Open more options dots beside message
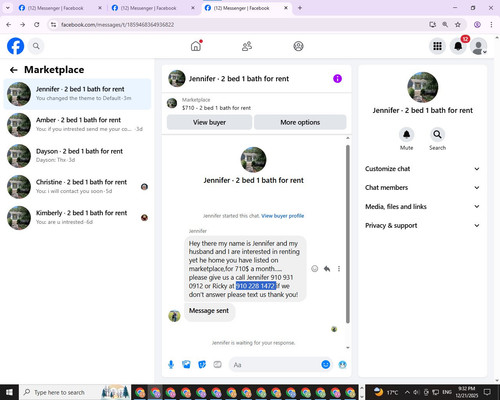The image size is (500, 400). [x=339, y=269]
